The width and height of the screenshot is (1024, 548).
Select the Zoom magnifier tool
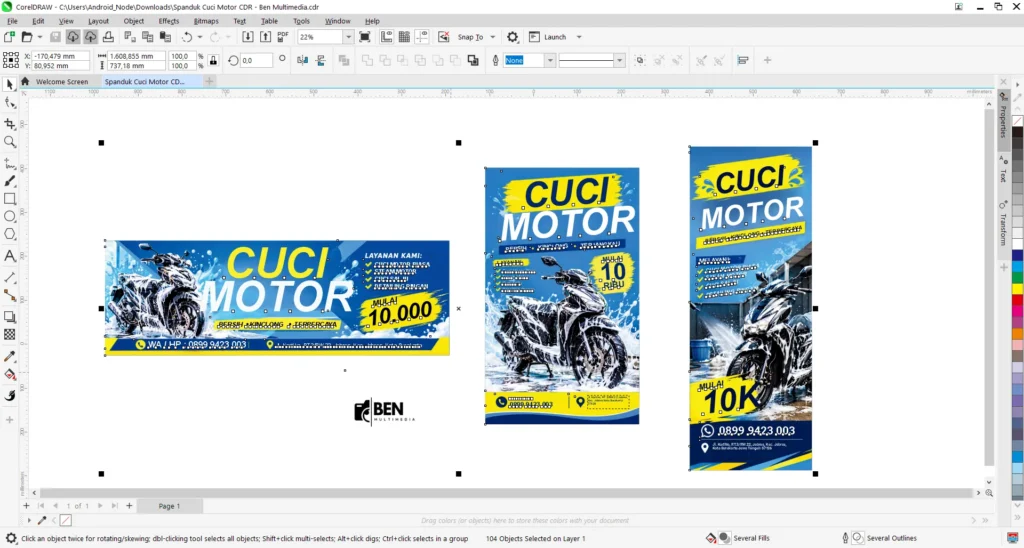coord(10,142)
